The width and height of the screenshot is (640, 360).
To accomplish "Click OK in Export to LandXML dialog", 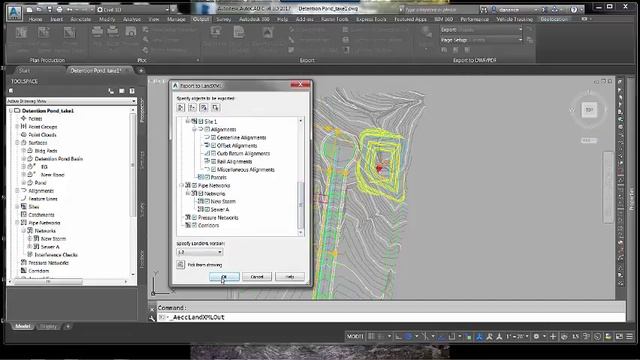I will [224, 277].
